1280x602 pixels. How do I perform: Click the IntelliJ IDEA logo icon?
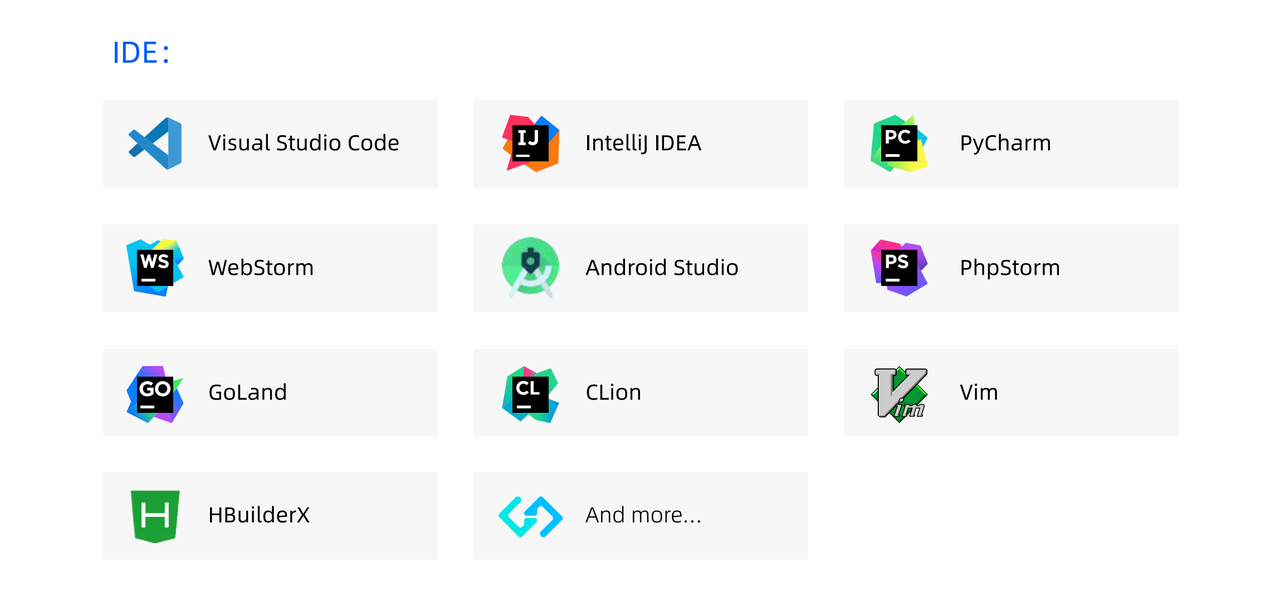pyautogui.click(x=531, y=143)
